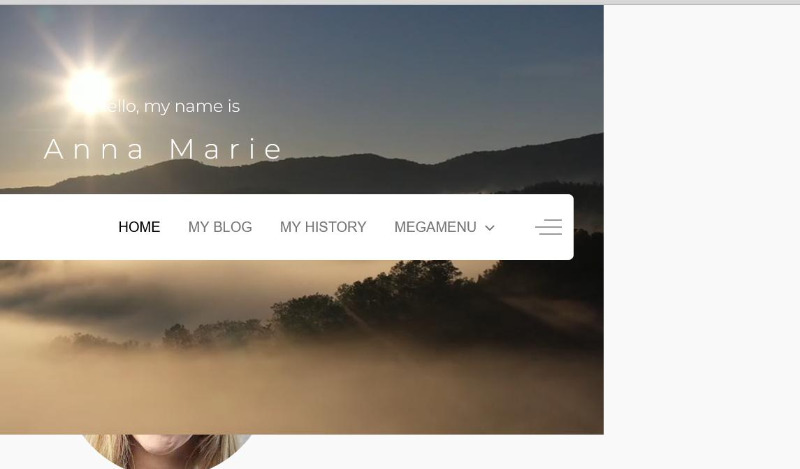Open the circular profile photo
This screenshot has height=469, width=800.
pyautogui.click(x=166, y=450)
